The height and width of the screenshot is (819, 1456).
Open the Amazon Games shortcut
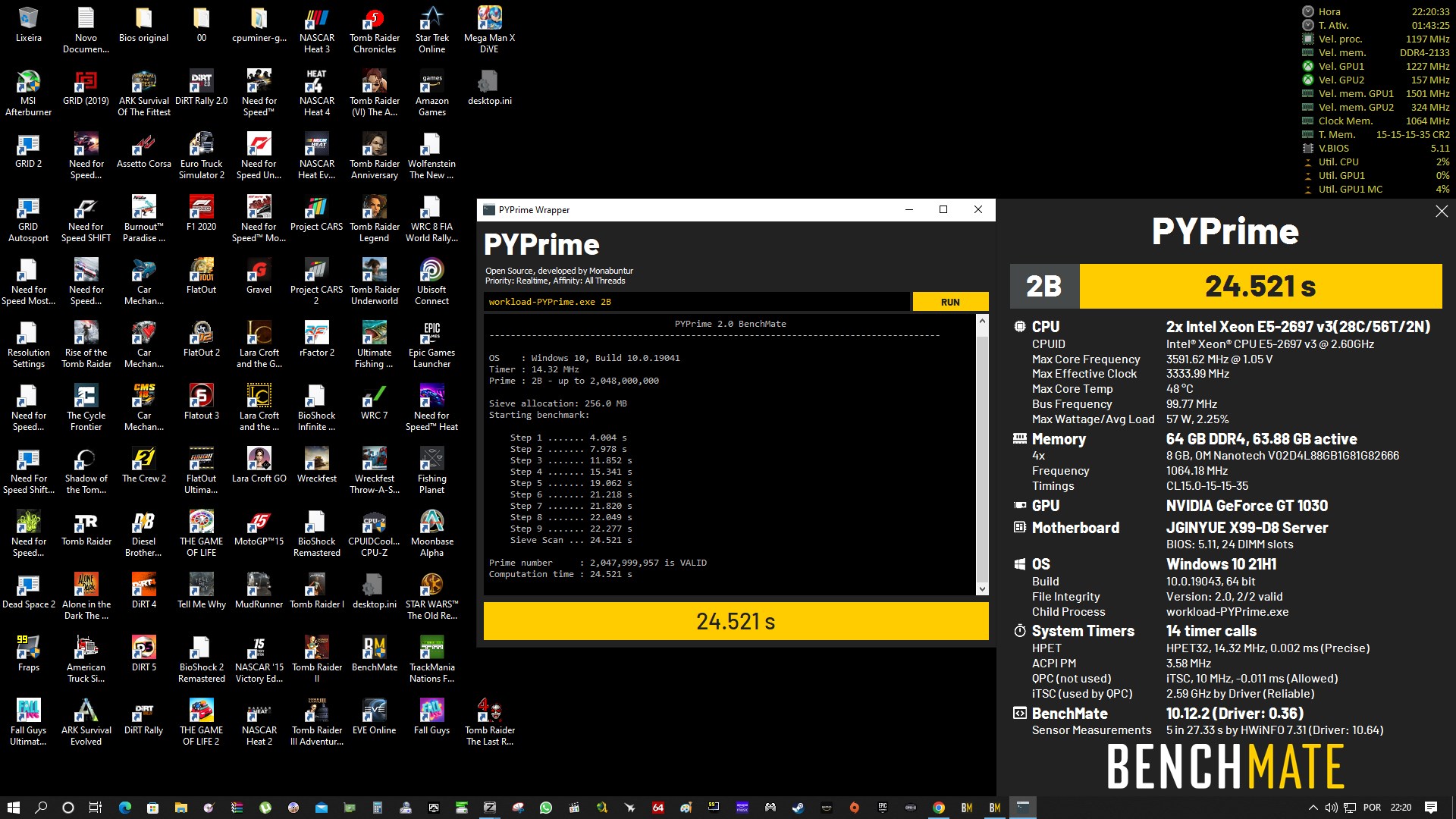[x=431, y=93]
